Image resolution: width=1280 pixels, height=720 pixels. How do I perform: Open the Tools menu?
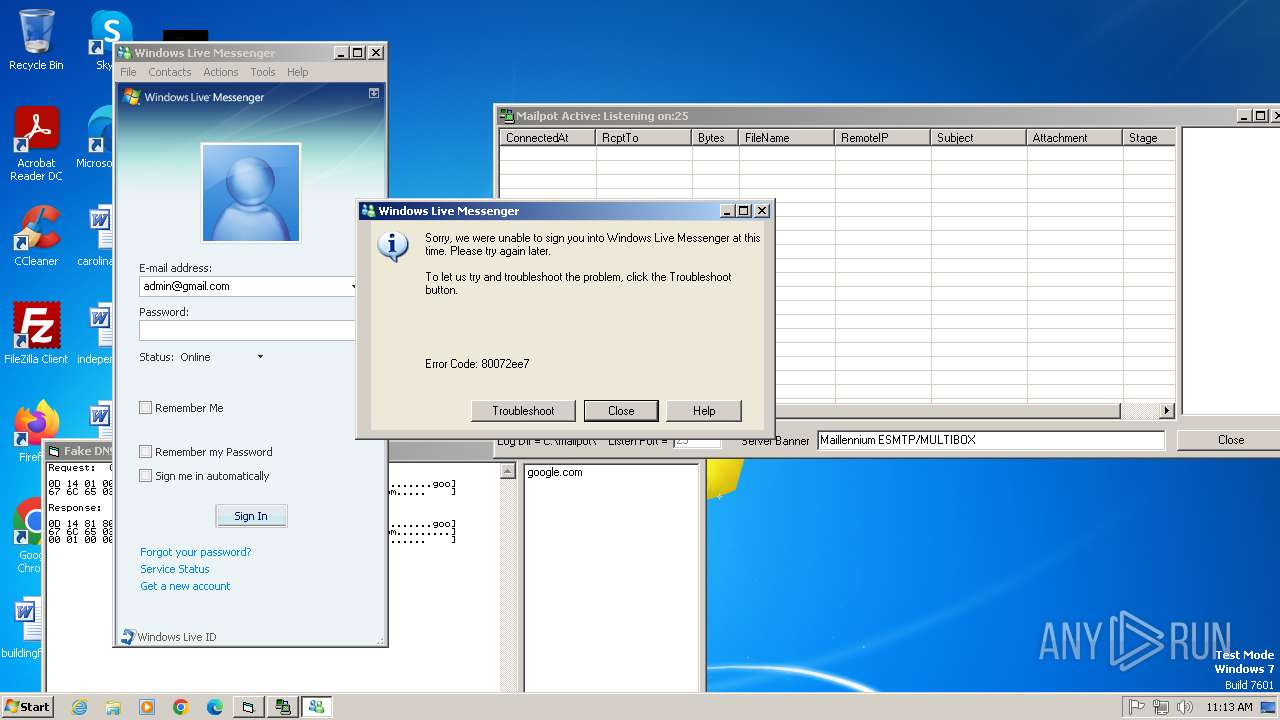263,72
